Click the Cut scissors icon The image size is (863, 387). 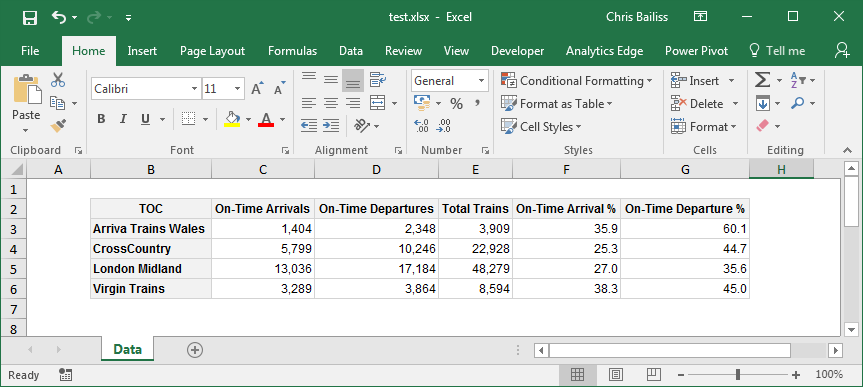tap(58, 80)
